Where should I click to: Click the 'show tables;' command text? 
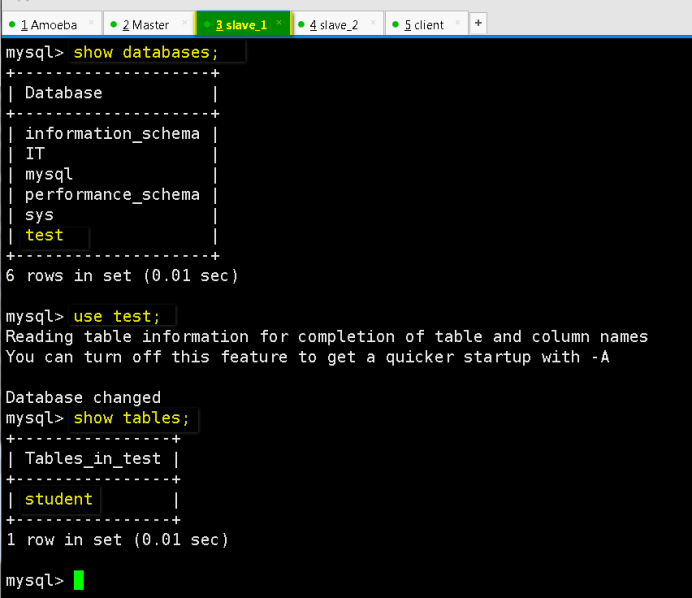click(132, 418)
